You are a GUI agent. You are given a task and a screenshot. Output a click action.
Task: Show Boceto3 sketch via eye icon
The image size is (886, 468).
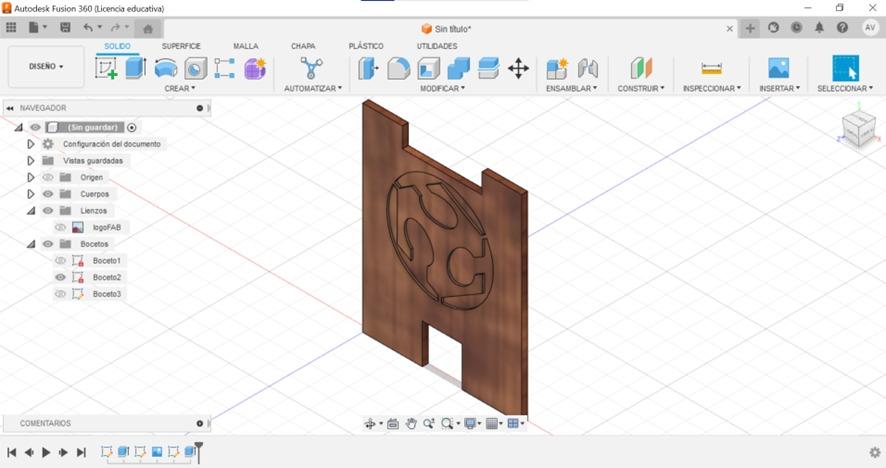(x=60, y=294)
